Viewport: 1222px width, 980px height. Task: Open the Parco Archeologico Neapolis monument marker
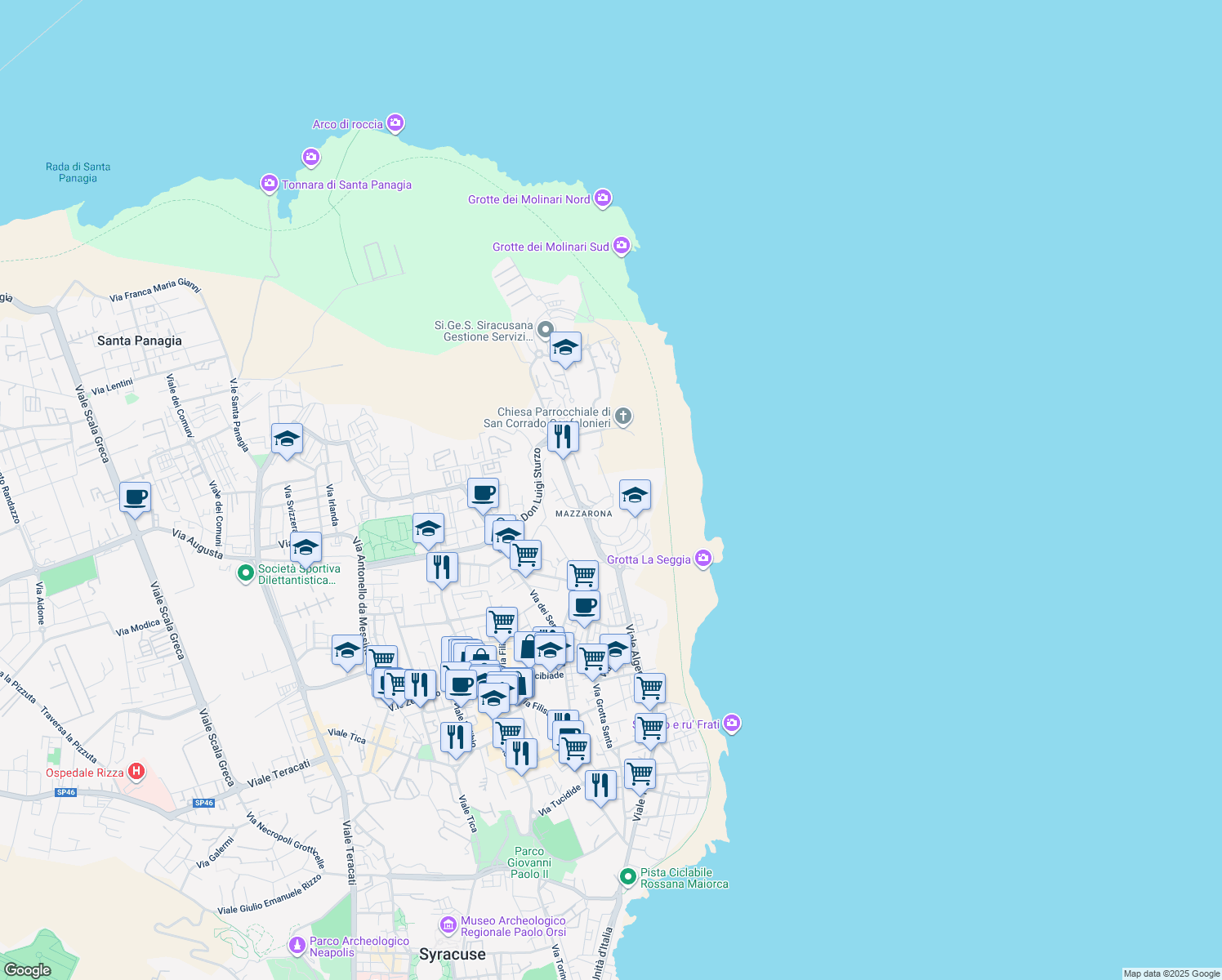click(297, 945)
